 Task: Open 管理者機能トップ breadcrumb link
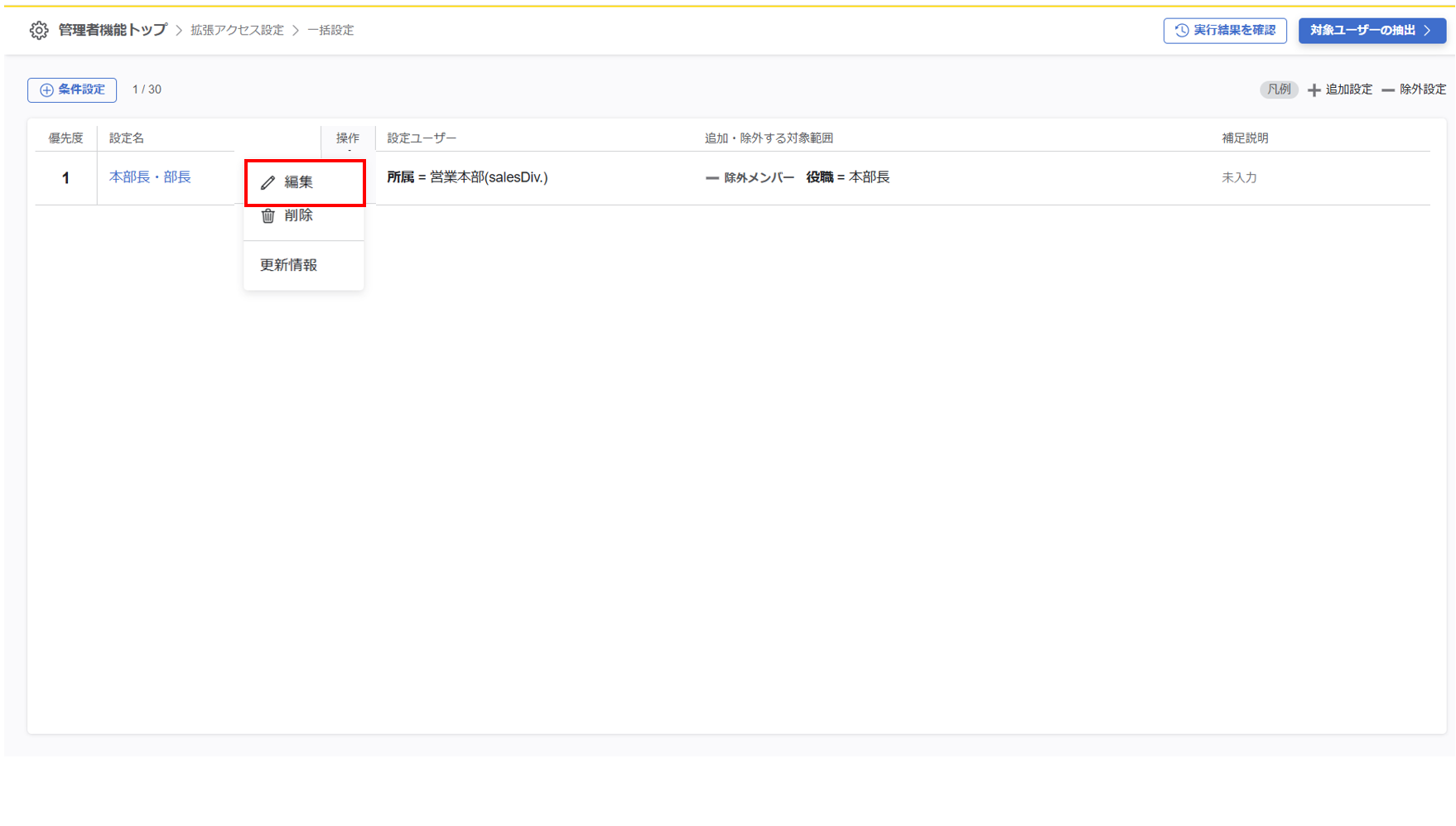click(113, 31)
